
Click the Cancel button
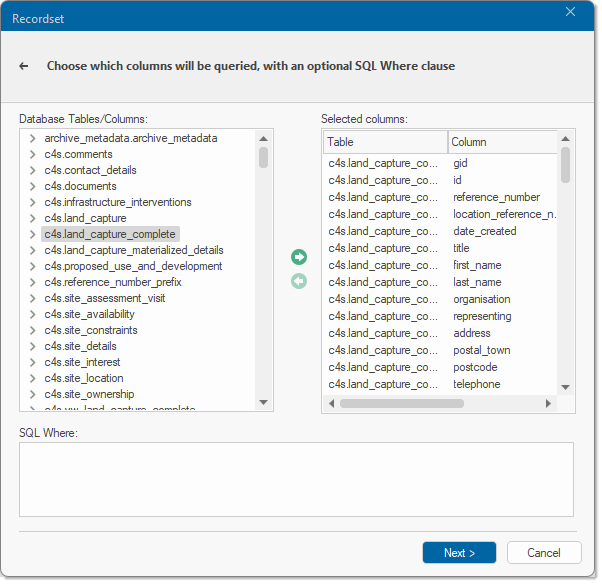coord(544,553)
